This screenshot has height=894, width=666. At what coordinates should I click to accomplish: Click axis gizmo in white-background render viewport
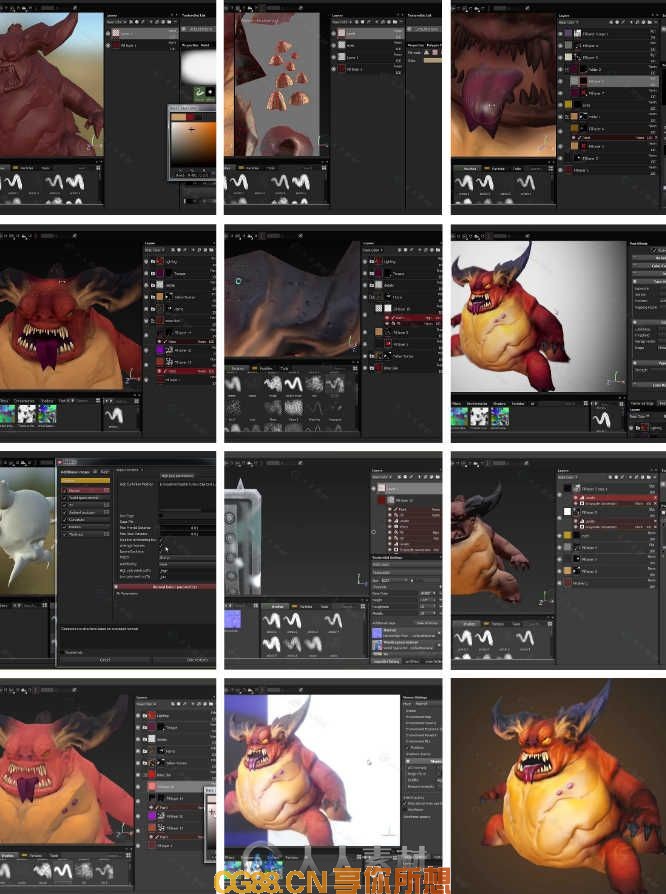point(615,379)
